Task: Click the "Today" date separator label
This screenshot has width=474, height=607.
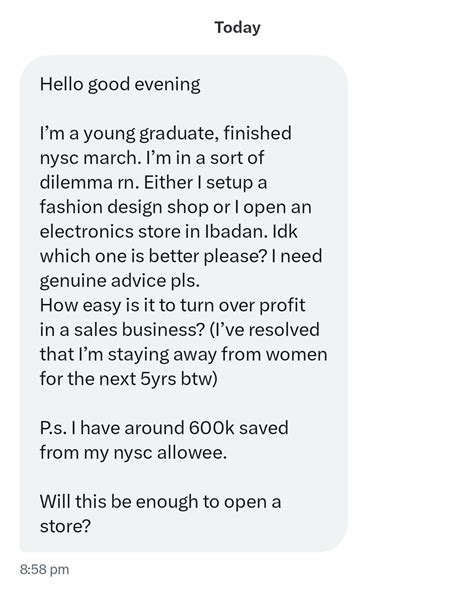Action: pos(237,27)
